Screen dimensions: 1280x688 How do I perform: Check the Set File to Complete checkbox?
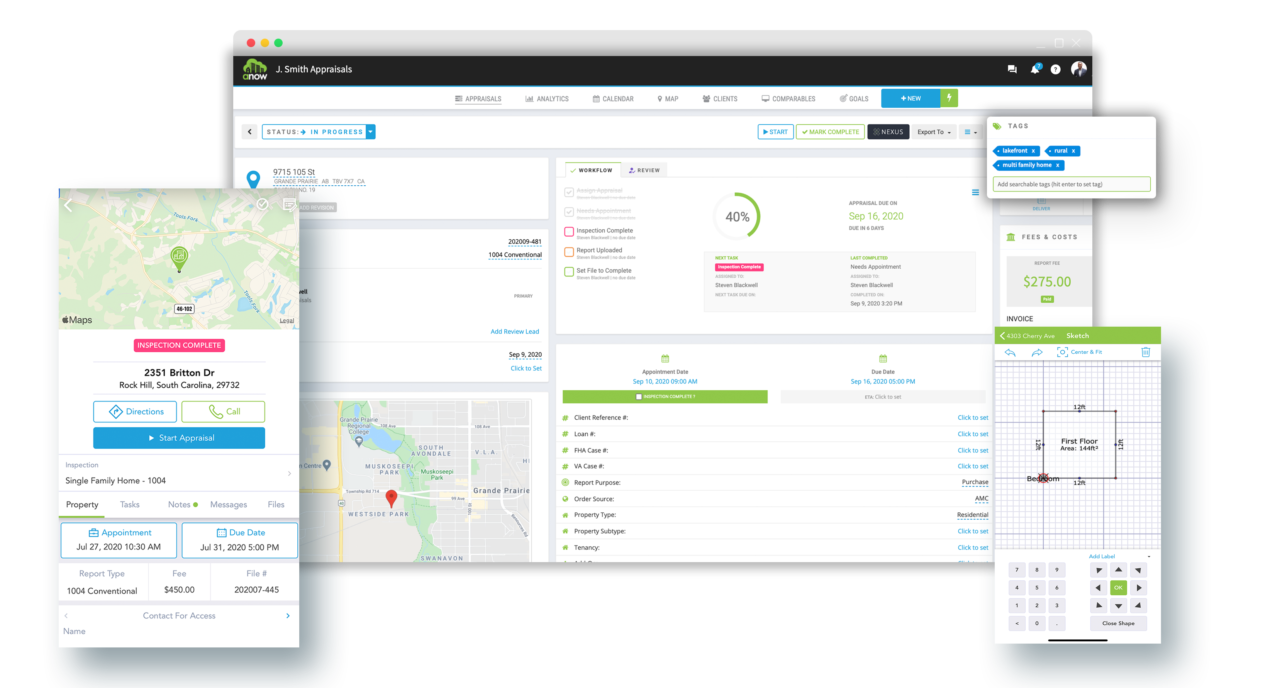[x=569, y=272]
